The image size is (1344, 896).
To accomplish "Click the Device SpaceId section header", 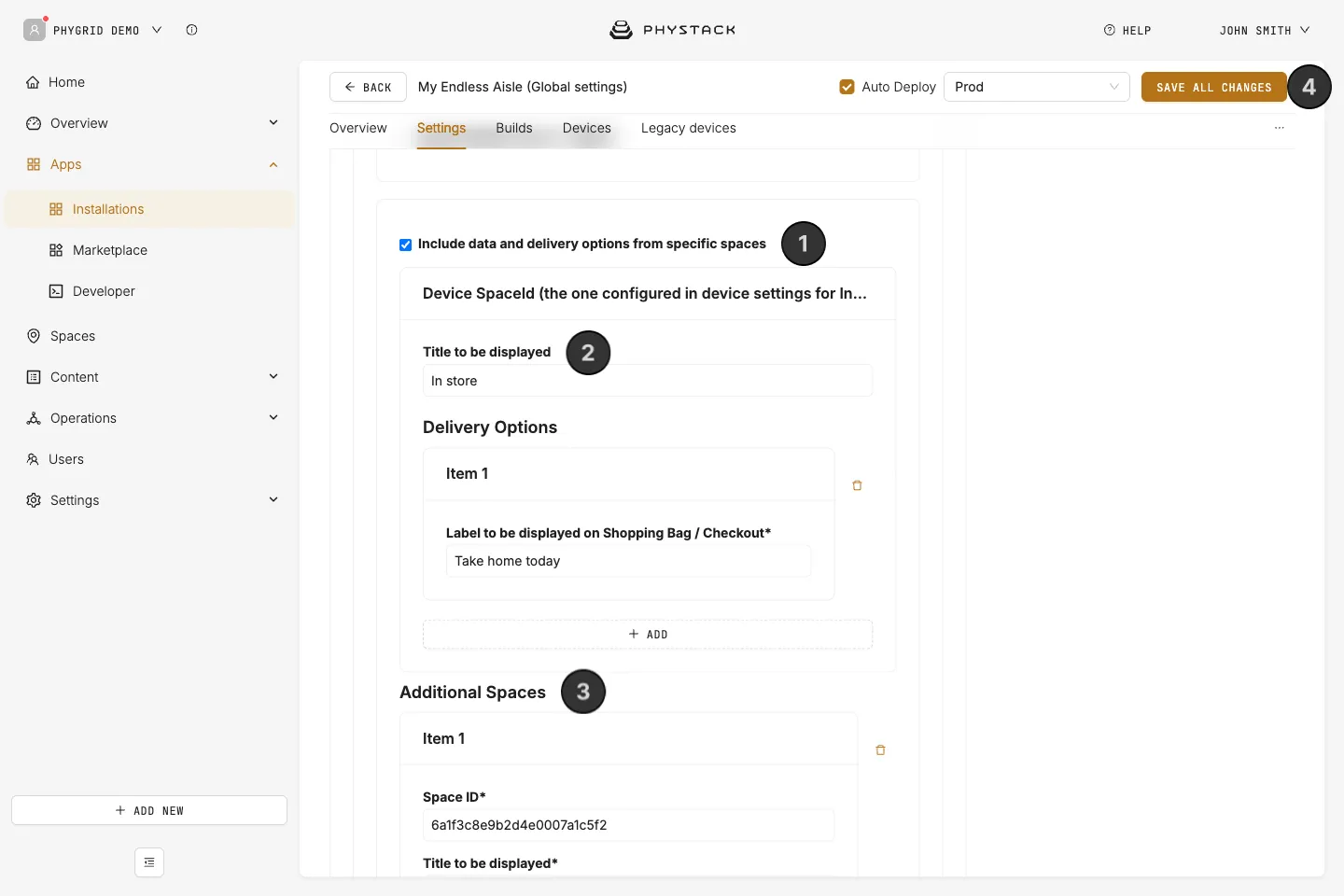I will (x=648, y=294).
